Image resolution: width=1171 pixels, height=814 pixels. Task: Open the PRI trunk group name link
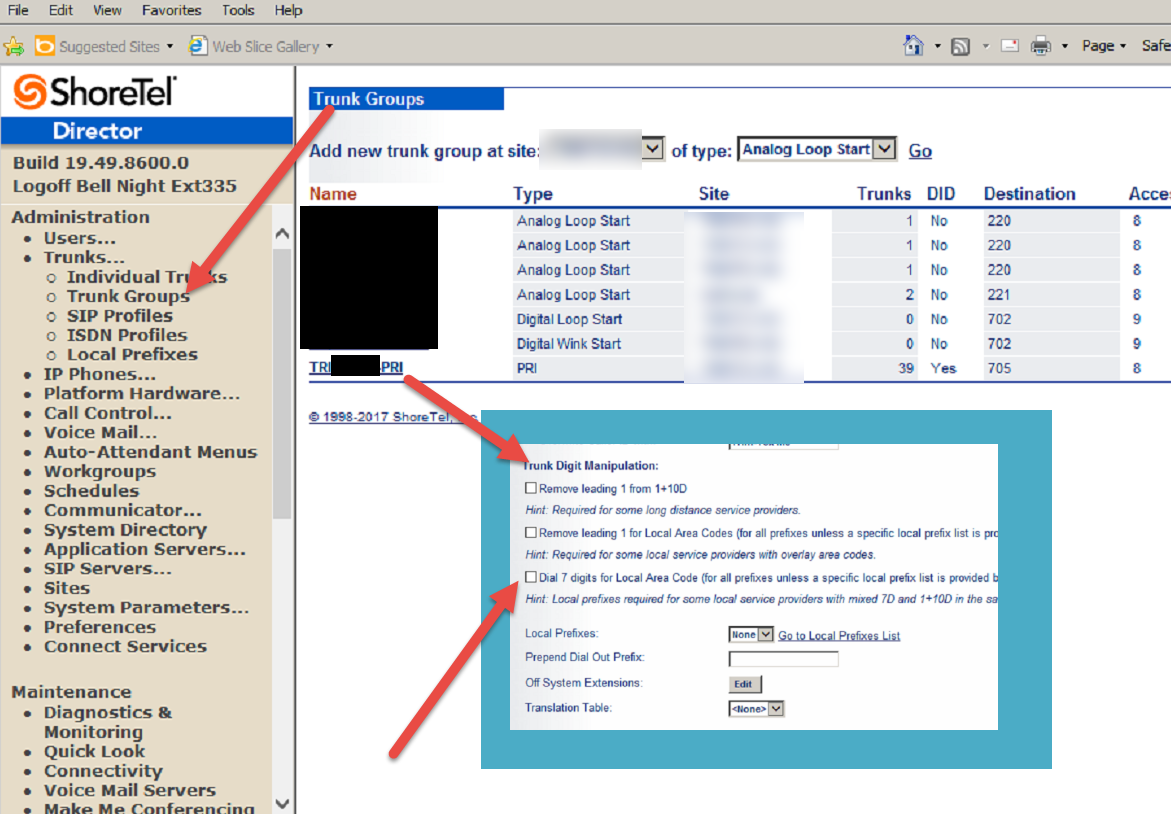(x=356, y=367)
